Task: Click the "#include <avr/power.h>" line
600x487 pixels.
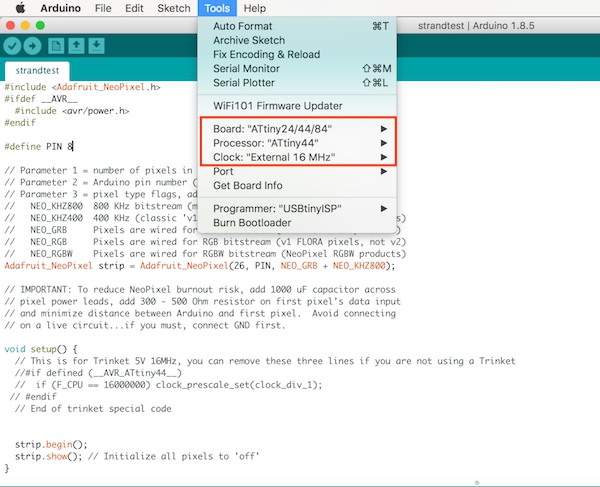Action: coord(72,111)
